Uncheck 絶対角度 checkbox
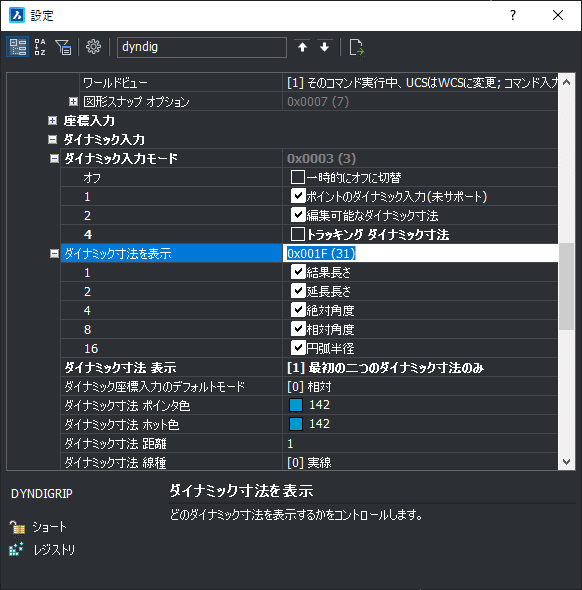The width and height of the screenshot is (582, 590). (x=298, y=310)
